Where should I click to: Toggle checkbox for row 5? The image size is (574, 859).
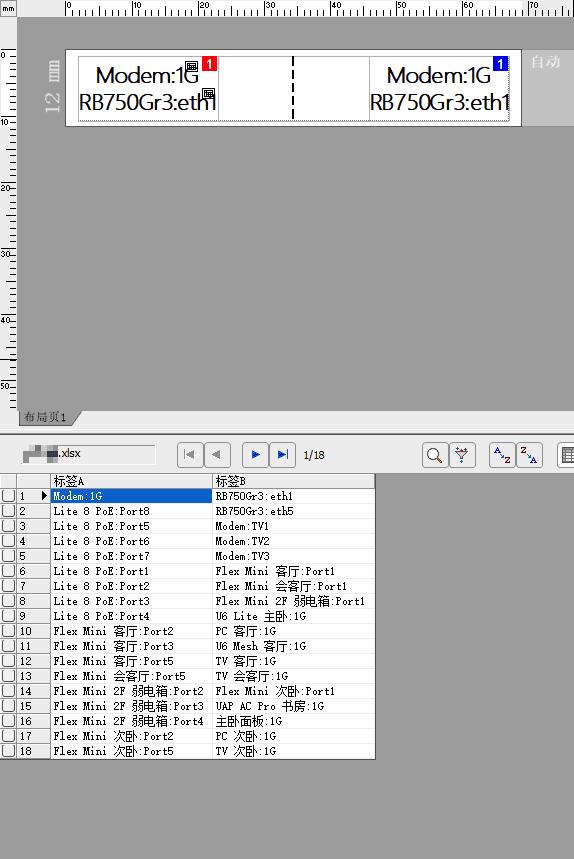click(8, 556)
